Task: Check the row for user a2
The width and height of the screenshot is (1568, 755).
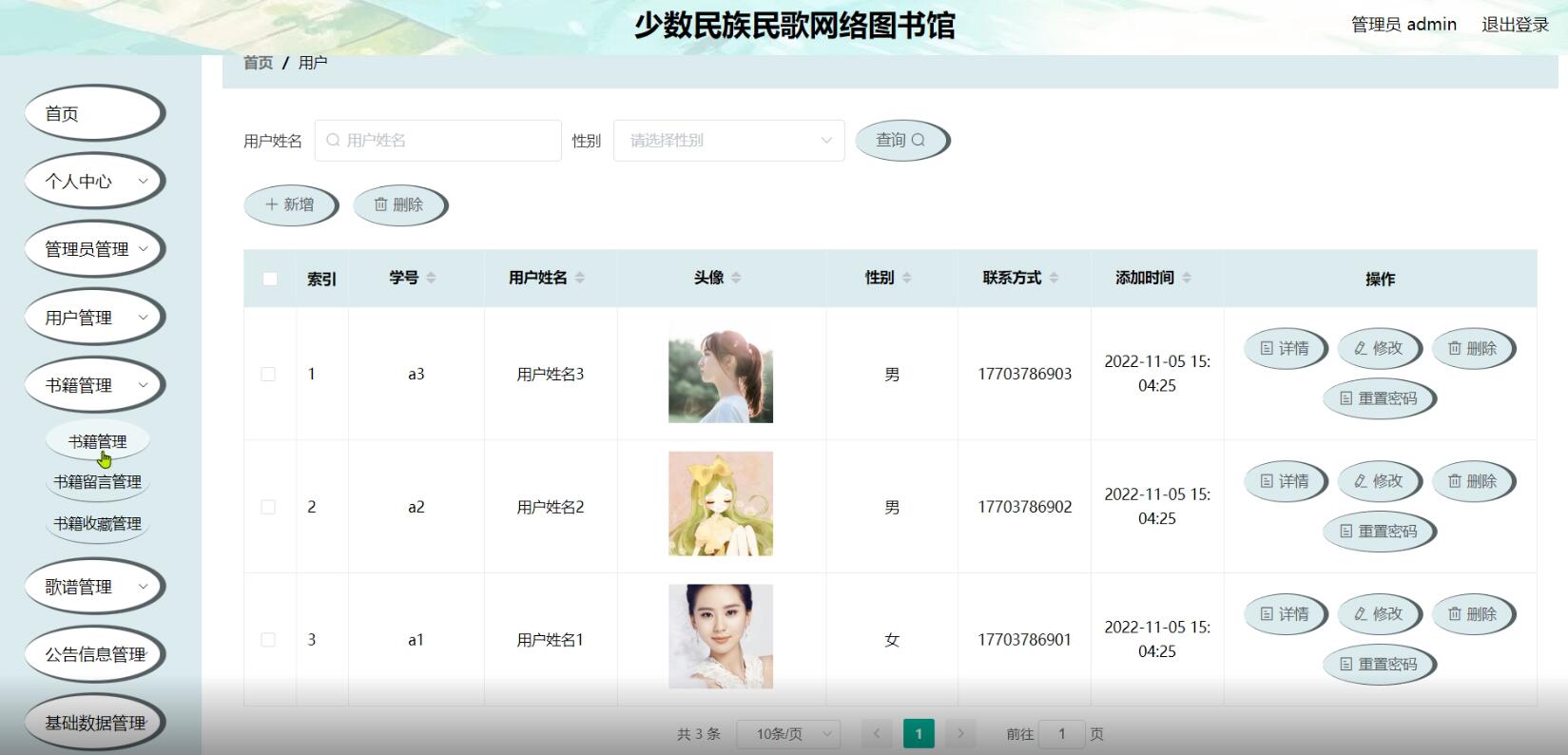Action: 268,508
